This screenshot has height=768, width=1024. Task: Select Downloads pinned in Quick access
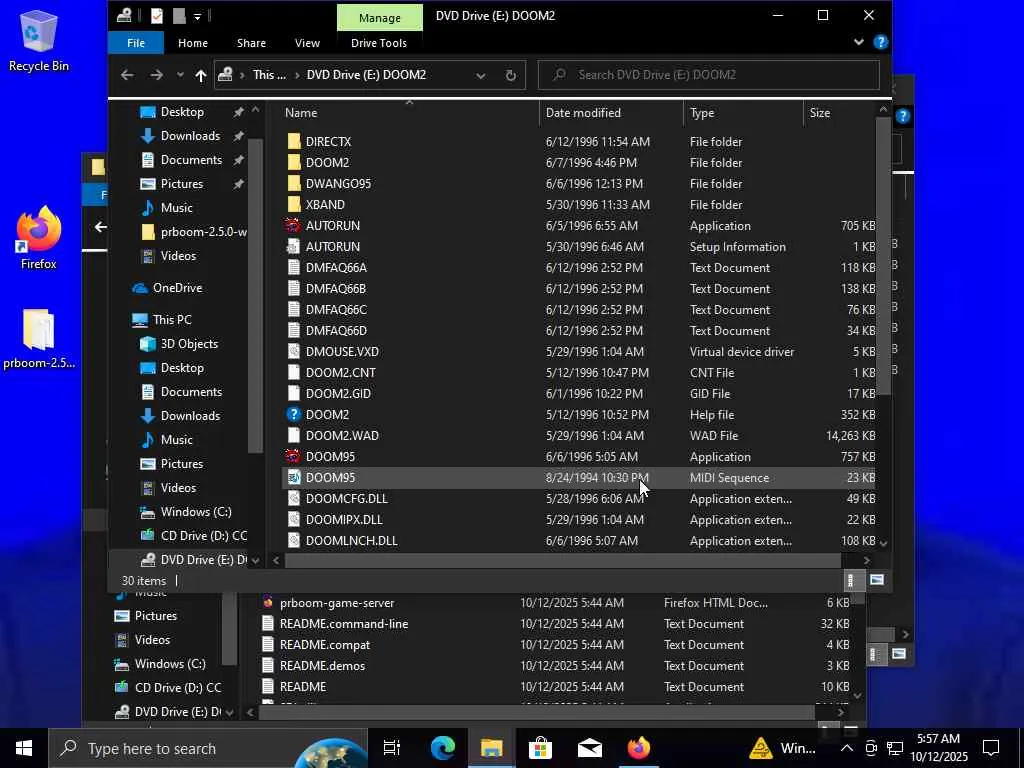point(189,136)
